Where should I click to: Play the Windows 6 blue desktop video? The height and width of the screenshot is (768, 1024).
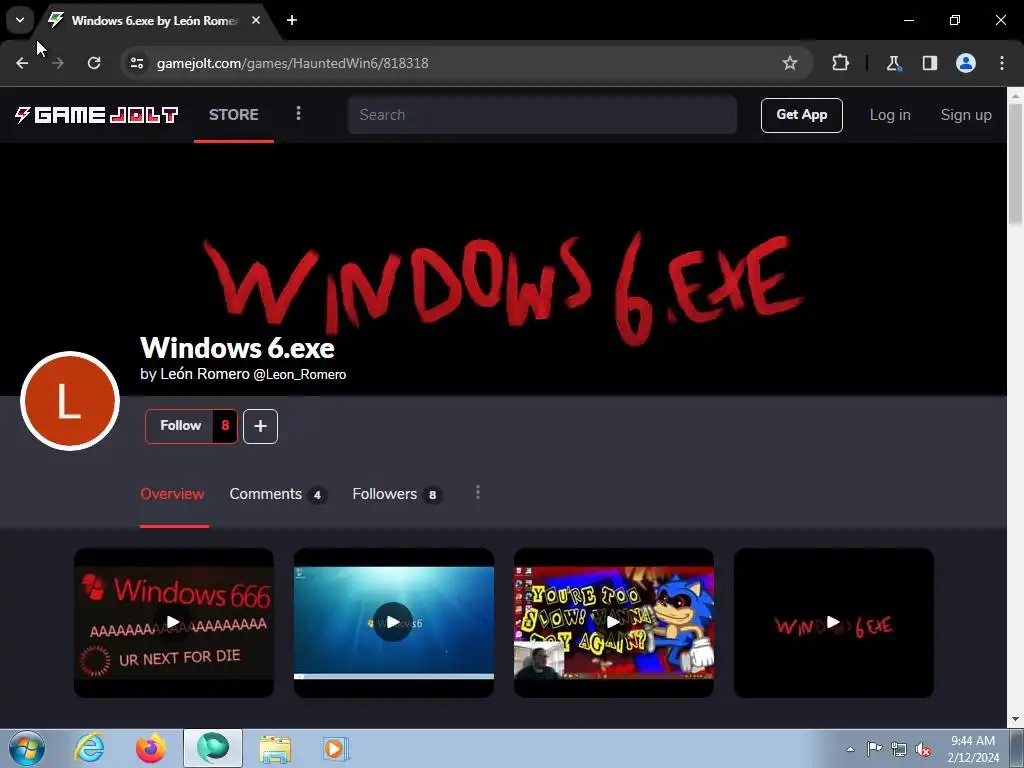point(393,622)
